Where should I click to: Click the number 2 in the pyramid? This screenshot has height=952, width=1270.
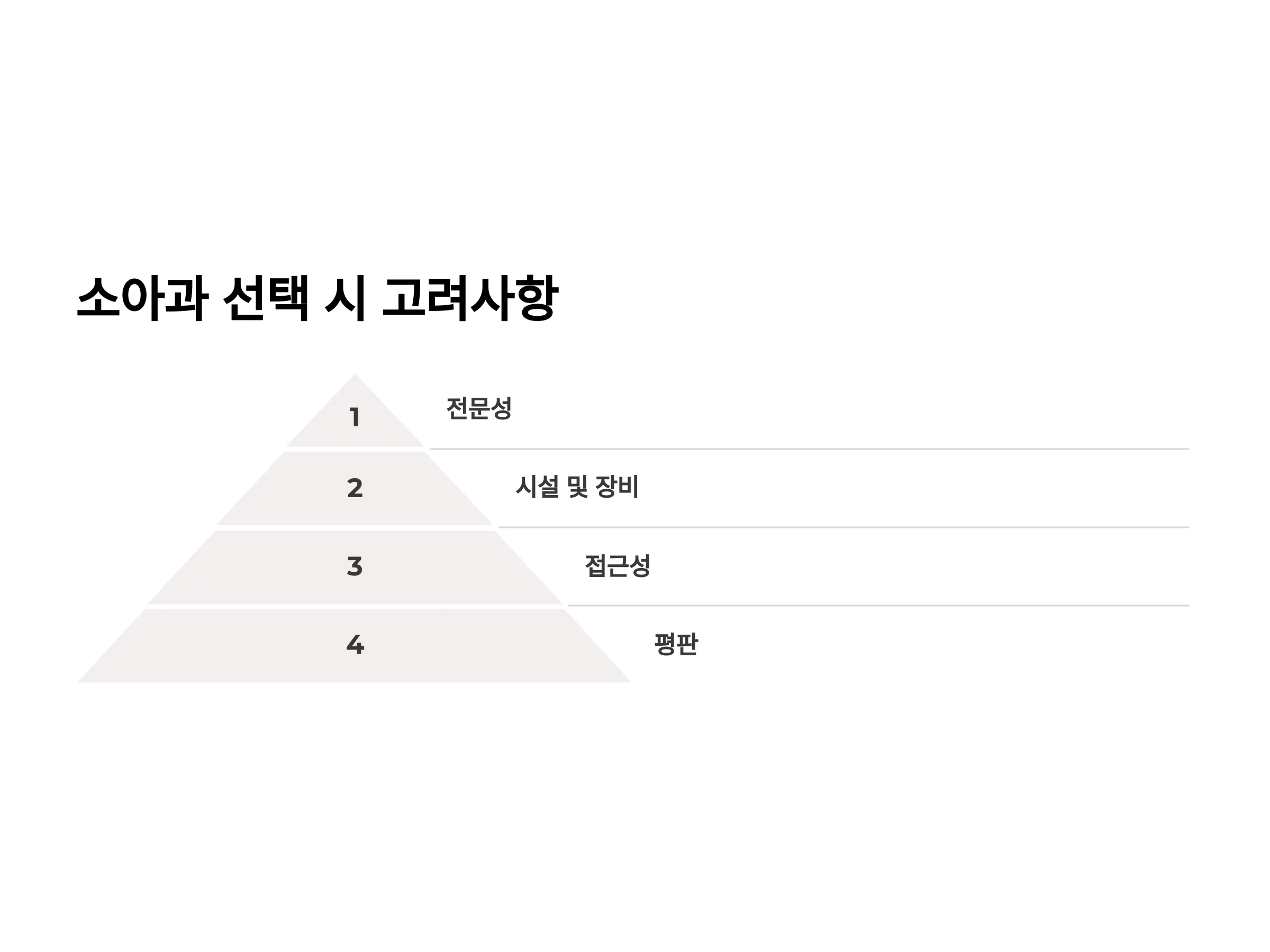pyautogui.click(x=355, y=488)
